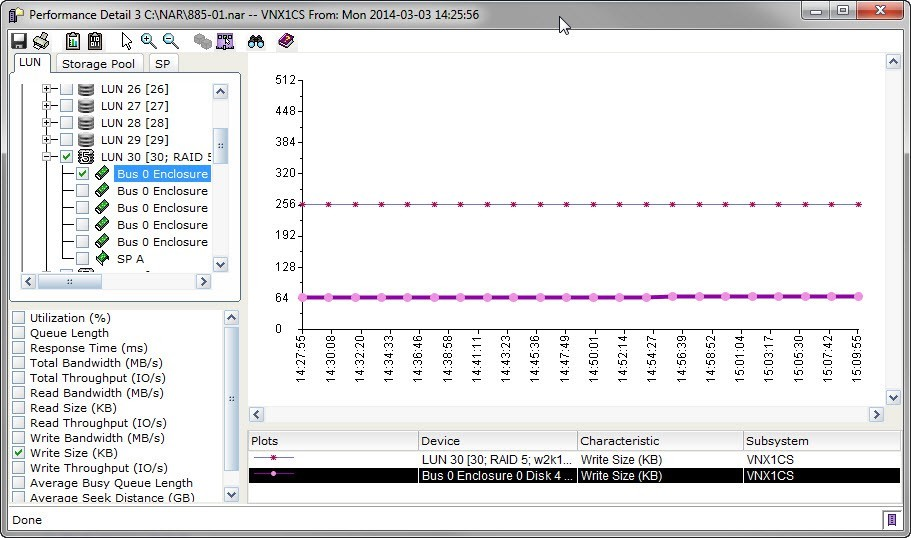Image resolution: width=911 pixels, height=538 pixels.
Task: Expand the LUN 28 tree node
Action: [x=46, y=123]
